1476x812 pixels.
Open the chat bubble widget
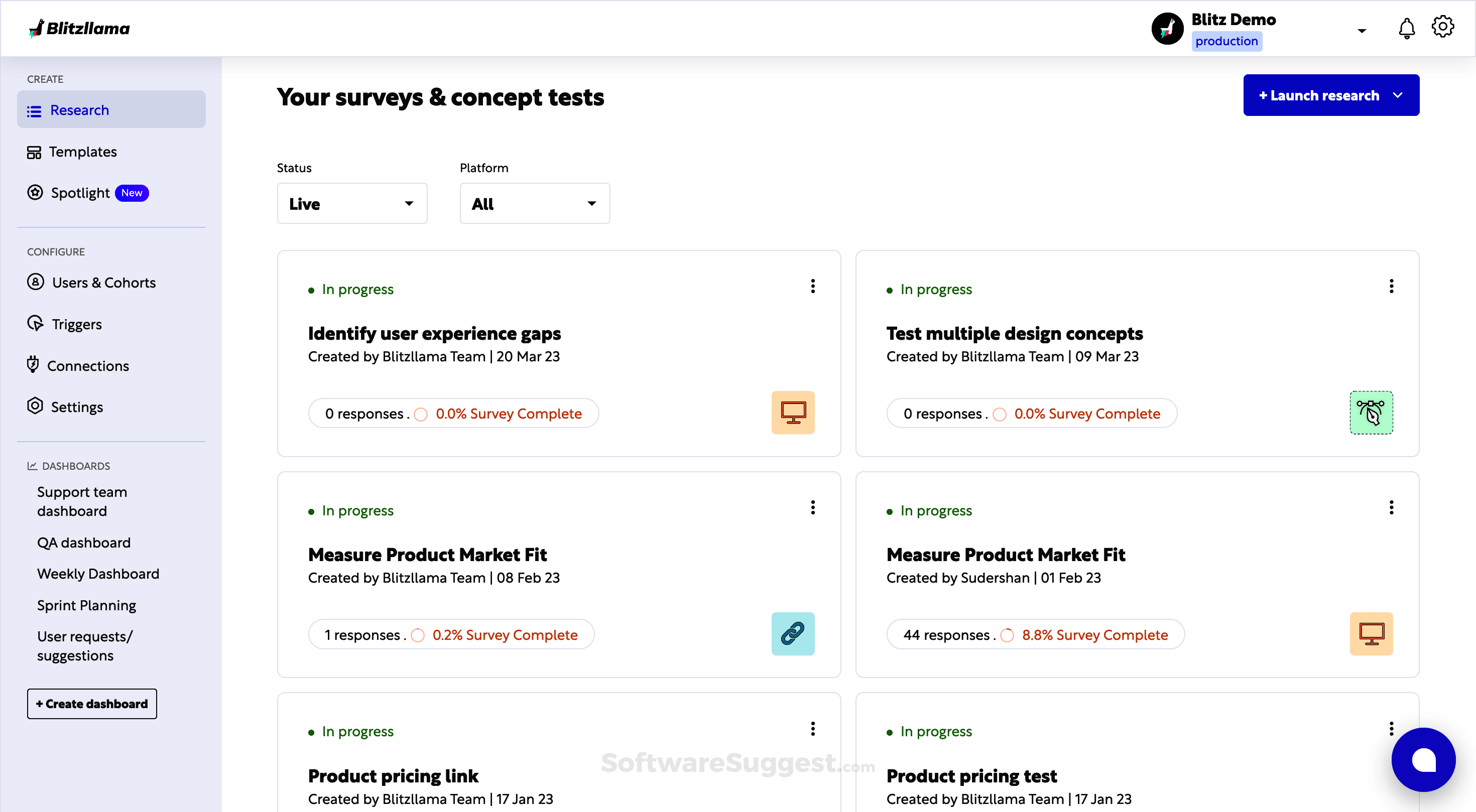(x=1423, y=759)
